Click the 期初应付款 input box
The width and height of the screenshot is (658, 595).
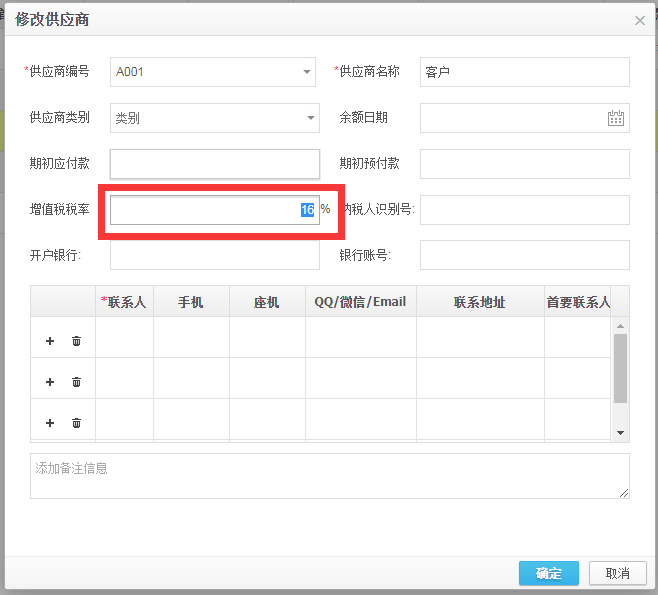pos(214,164)
